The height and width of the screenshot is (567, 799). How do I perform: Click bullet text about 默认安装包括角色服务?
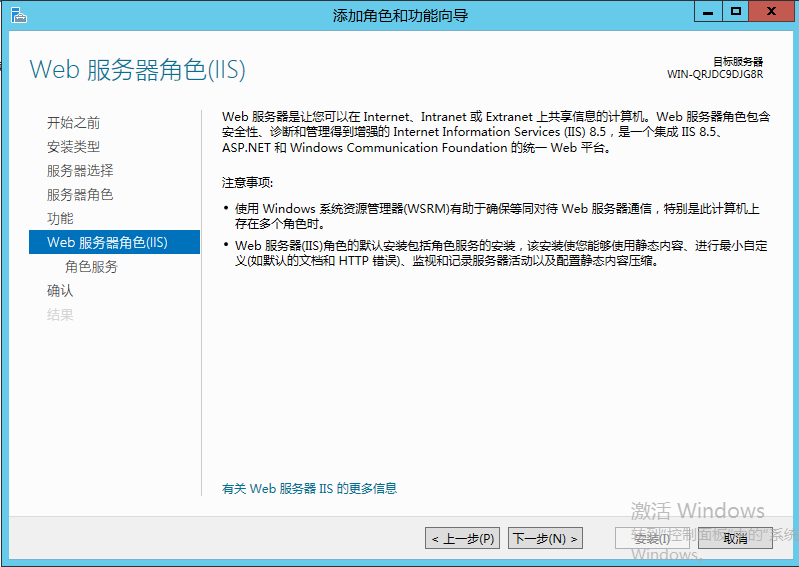pos(501,253)
